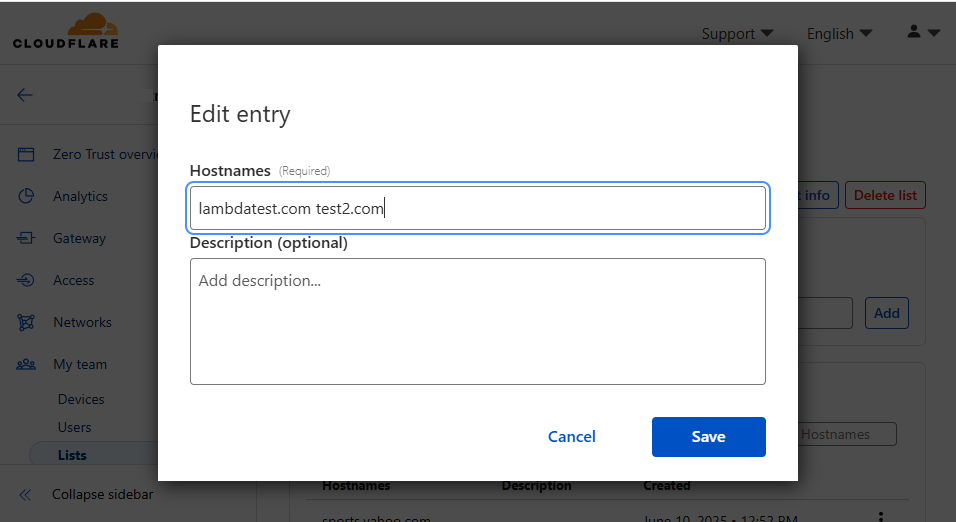Cancel the Edit entry dialog

[572, 437]
